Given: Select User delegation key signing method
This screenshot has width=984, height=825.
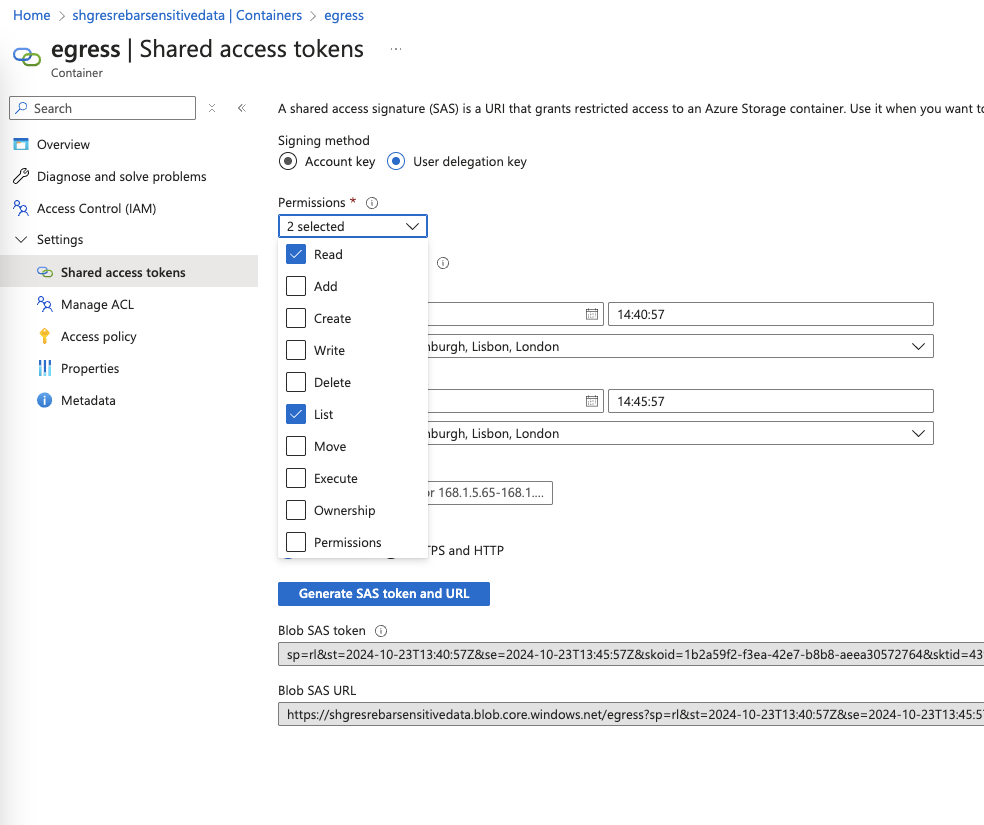Looking at the screenshot, I should click(x=396, y=161).
